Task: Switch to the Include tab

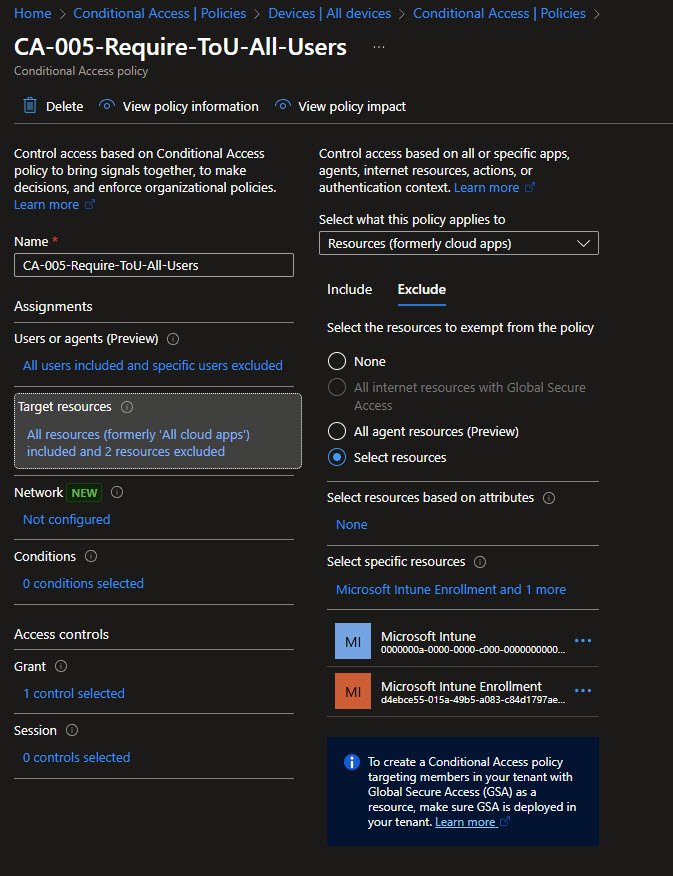Action: coord(349,289)
